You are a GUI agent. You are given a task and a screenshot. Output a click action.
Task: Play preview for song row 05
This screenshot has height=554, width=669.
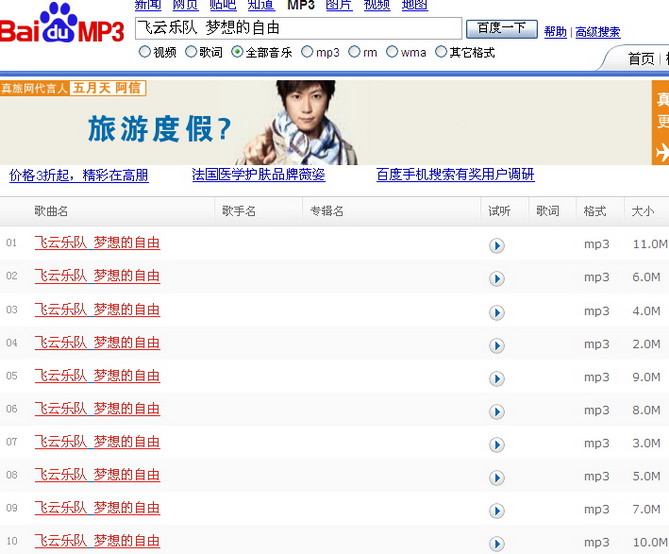click(497, 378)
